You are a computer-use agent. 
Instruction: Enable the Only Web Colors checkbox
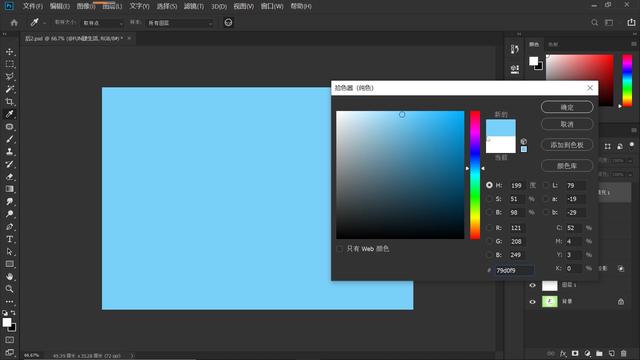click(x=340, y=249)
